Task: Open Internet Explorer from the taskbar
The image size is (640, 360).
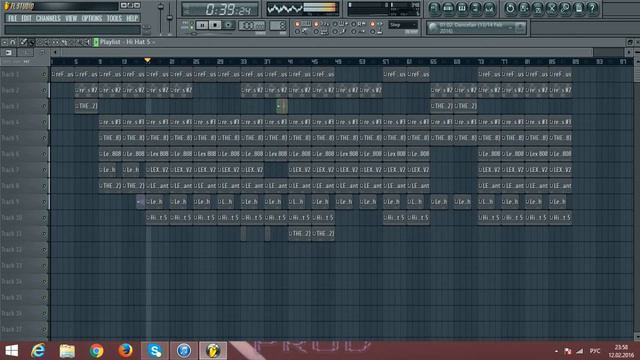Action: pos(38,351)
